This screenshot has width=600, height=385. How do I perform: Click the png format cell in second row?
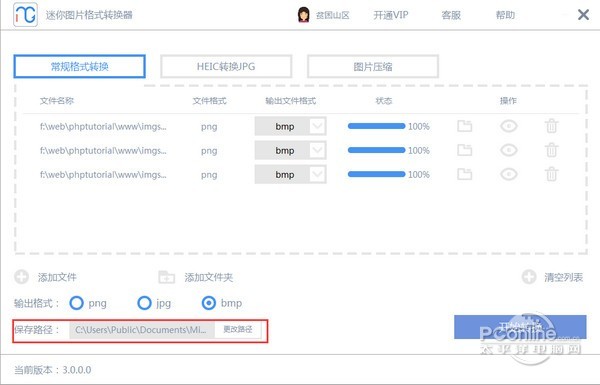[x=209, y=151]
